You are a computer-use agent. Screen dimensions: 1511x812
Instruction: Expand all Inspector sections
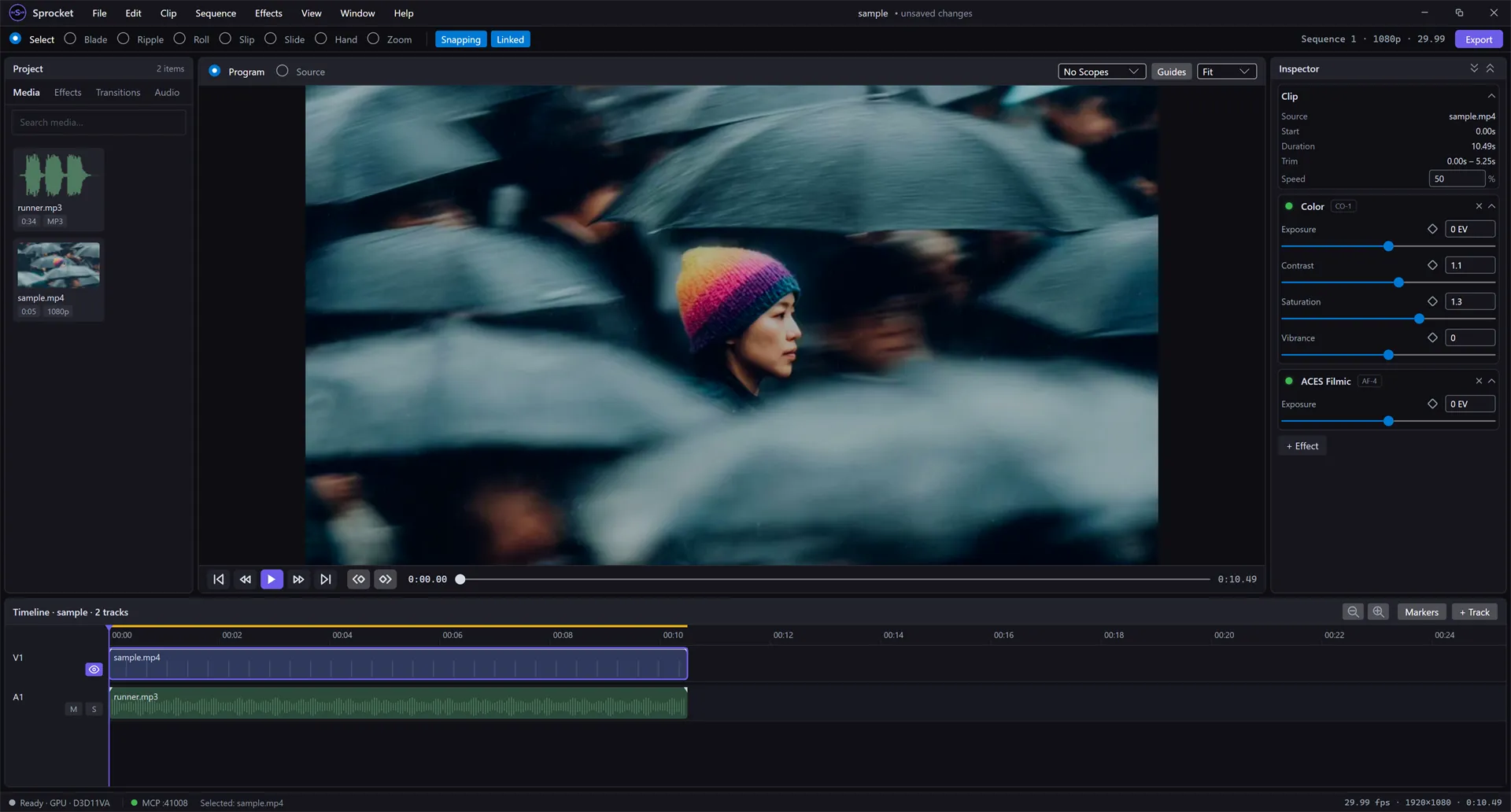(x=1474, y=68)
